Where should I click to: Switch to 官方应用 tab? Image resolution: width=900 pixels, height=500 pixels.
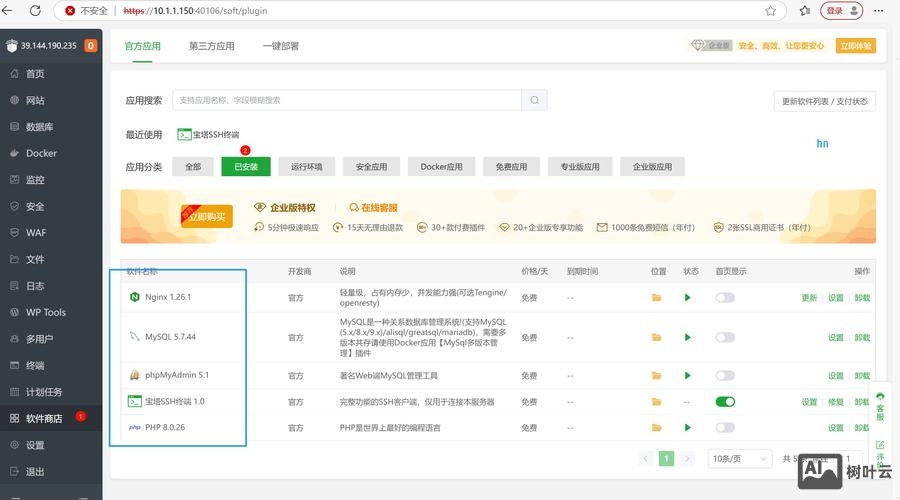click(142, 46)
